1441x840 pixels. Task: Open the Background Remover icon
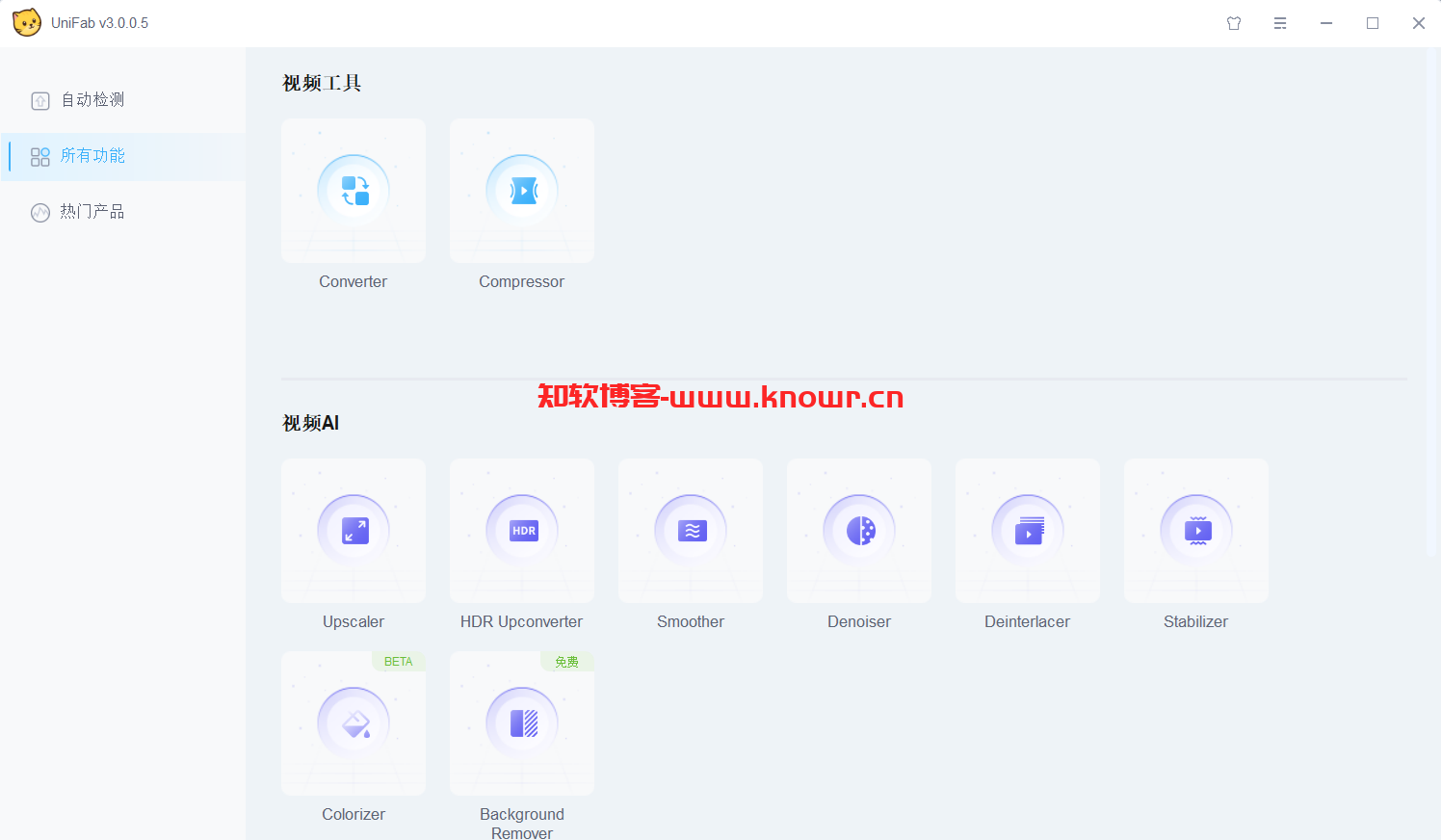point(522,723)
